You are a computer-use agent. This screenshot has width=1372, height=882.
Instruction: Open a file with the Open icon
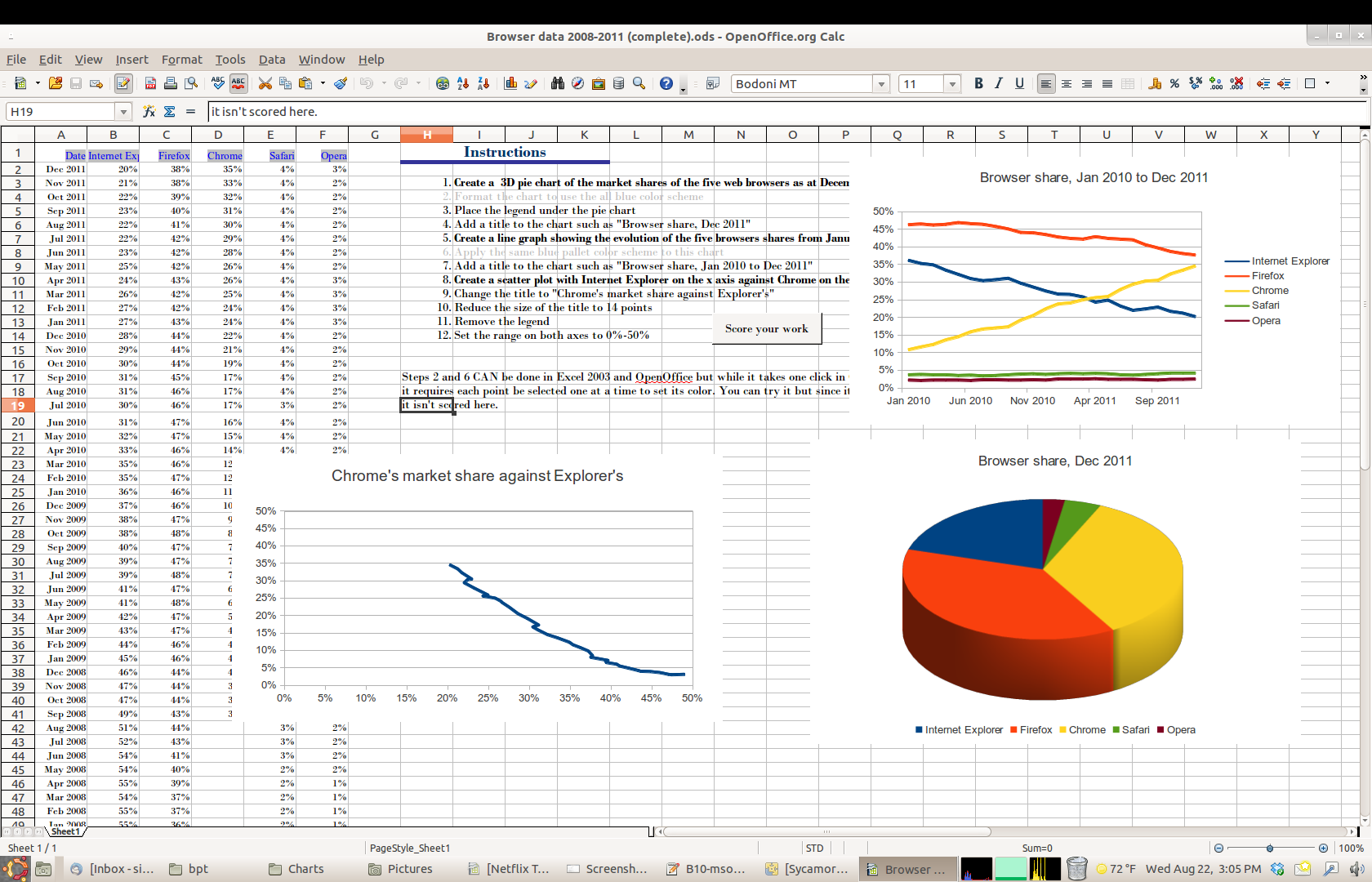point(56,83)
